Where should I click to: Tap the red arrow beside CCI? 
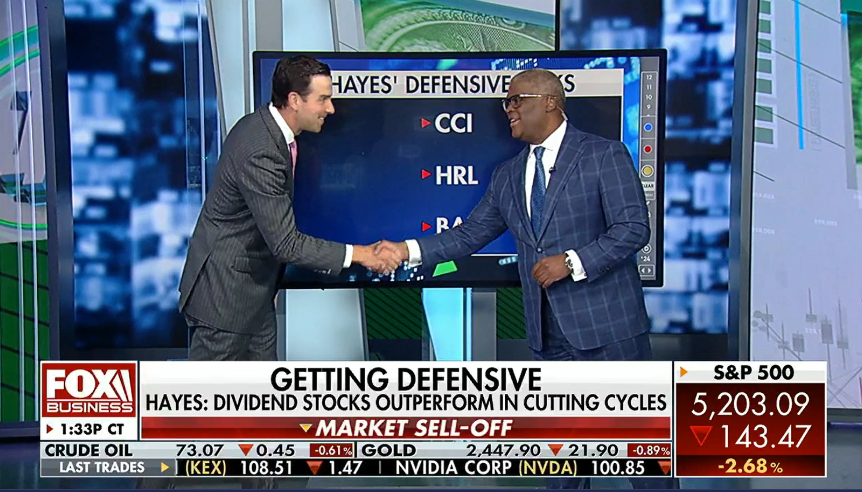pyautogui.click(x=426, y=123)
